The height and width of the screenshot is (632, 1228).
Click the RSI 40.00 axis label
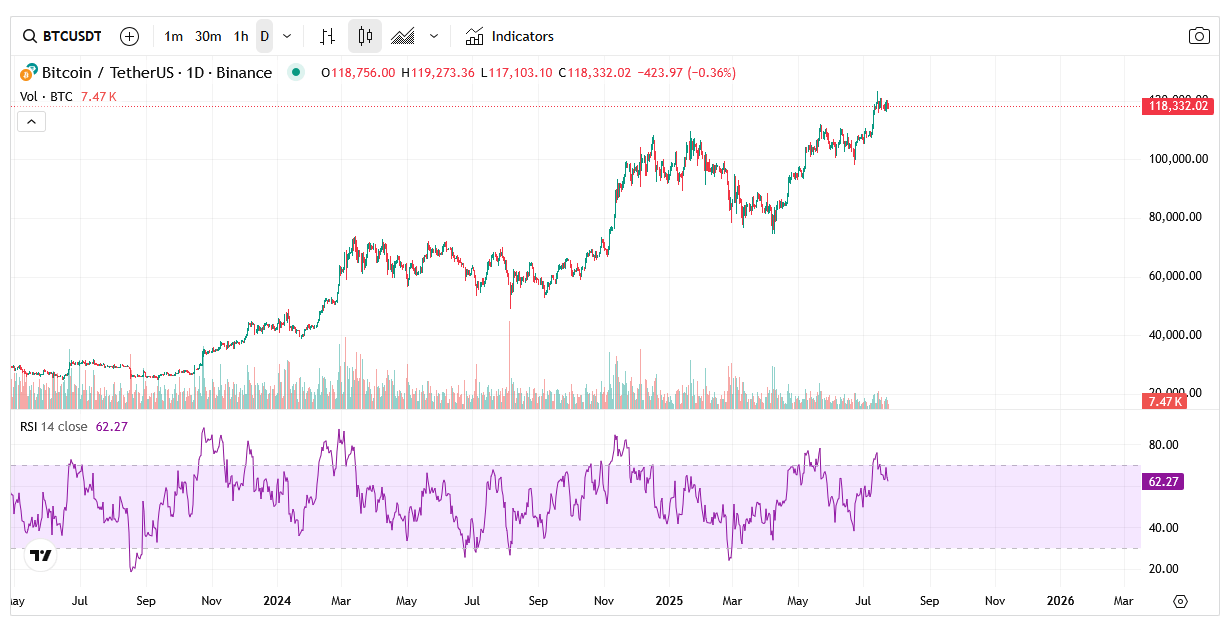click(x=1163, y=528)
